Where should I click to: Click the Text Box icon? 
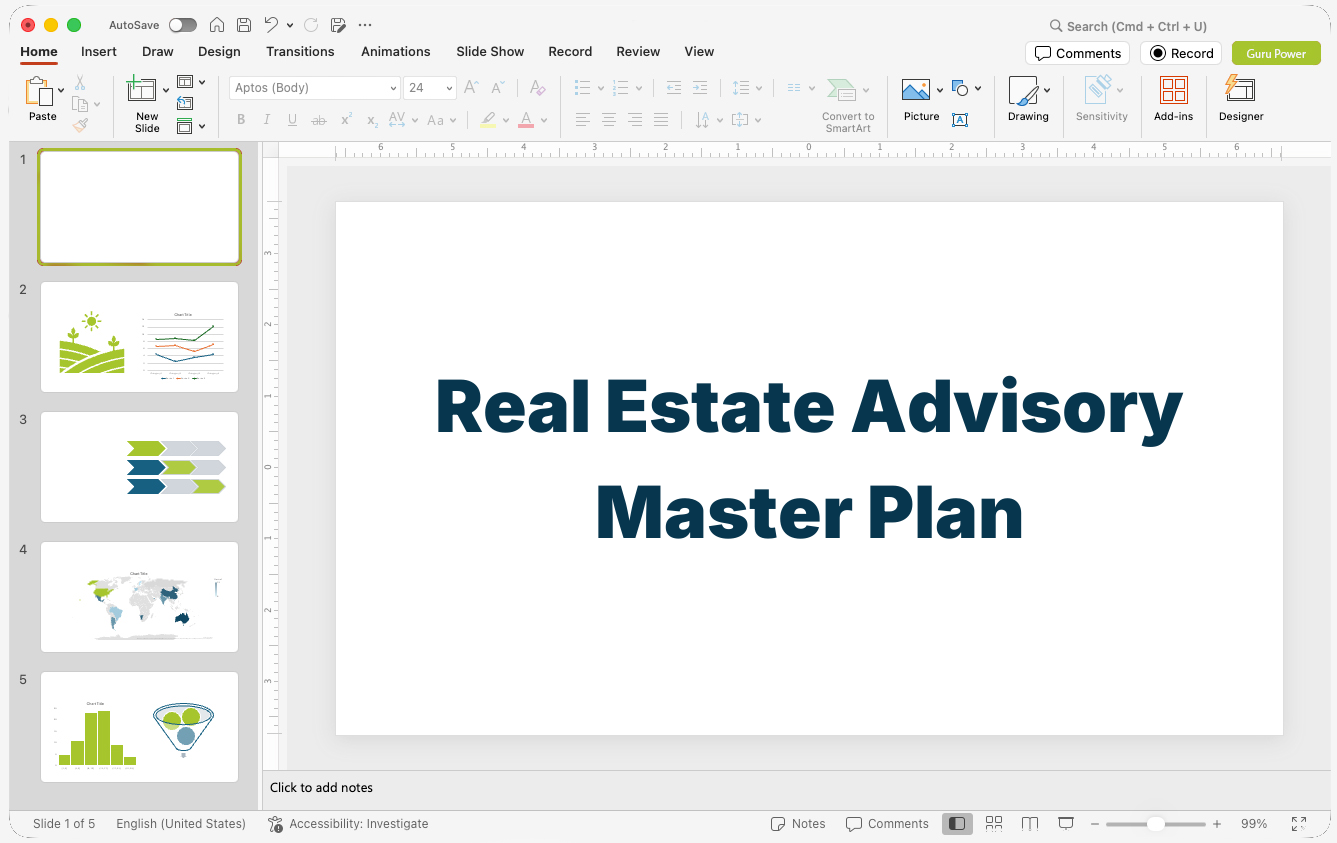coord(960,120)
